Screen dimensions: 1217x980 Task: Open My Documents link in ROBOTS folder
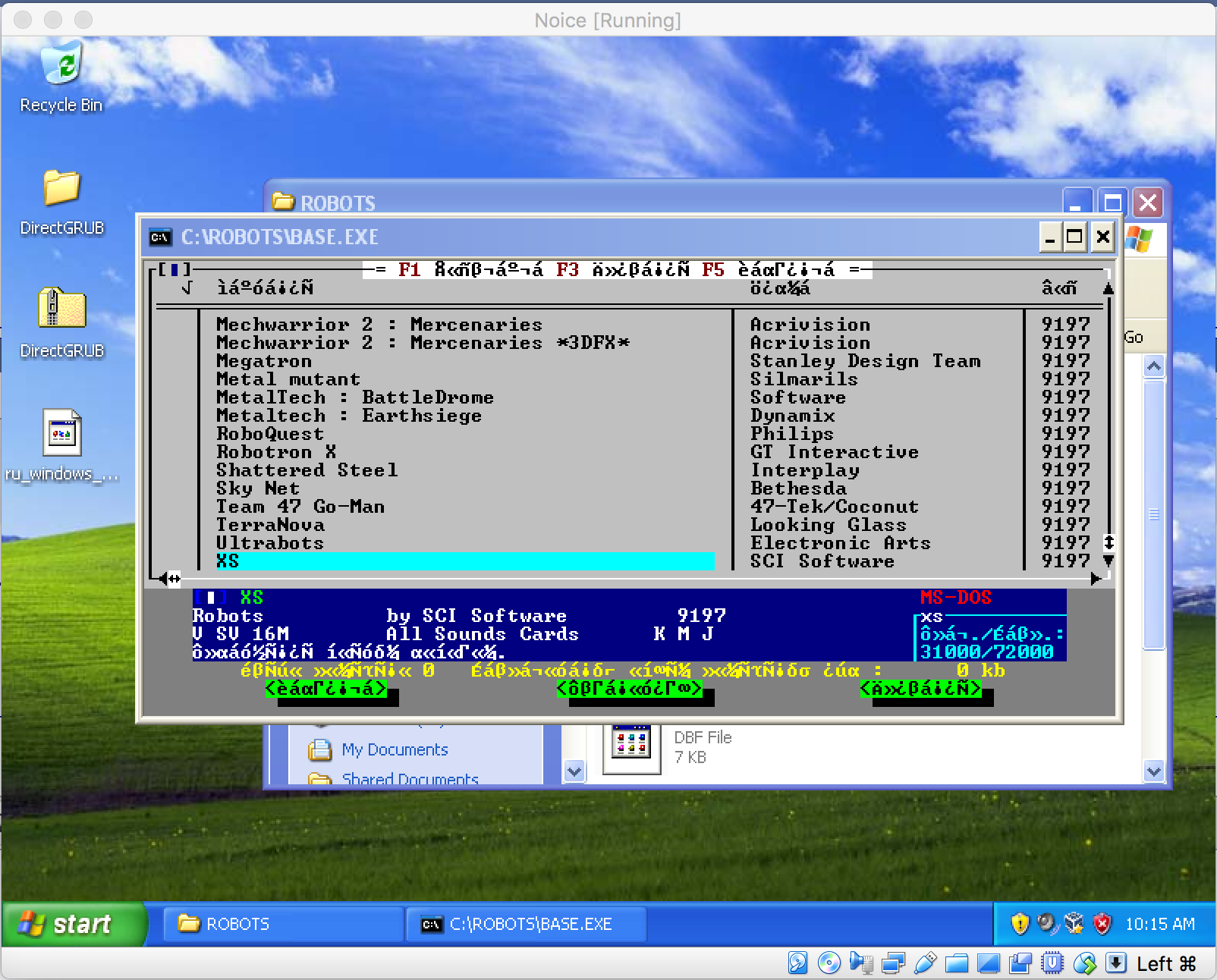[395, 749]
